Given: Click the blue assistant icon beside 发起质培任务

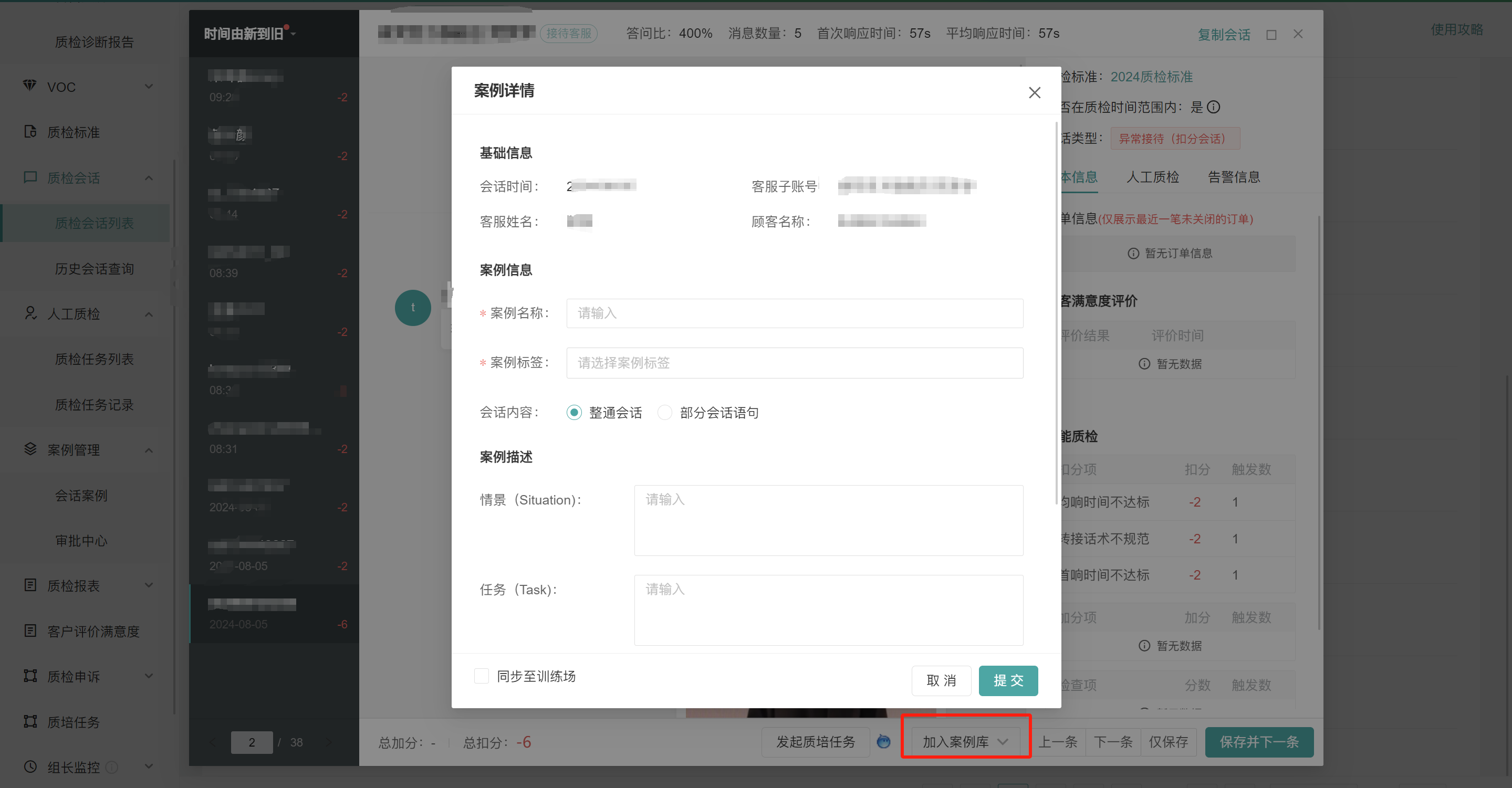Looking at the screenshot, I should pos(883,742).
